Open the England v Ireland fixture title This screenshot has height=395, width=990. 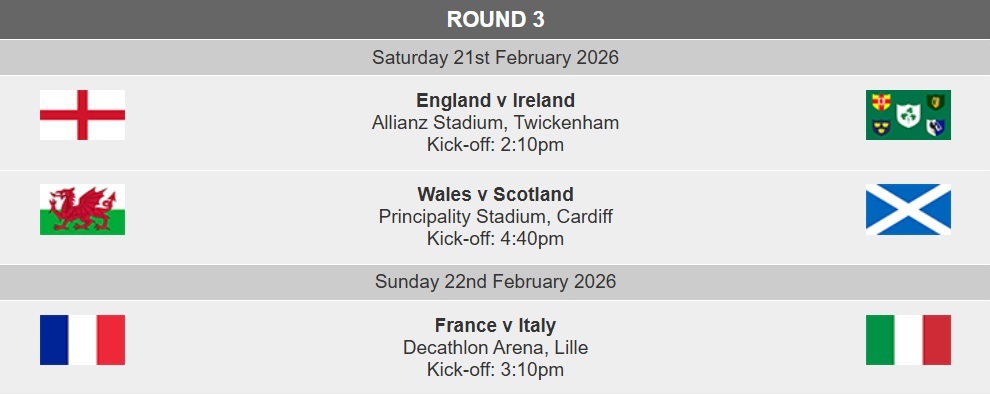495,100
